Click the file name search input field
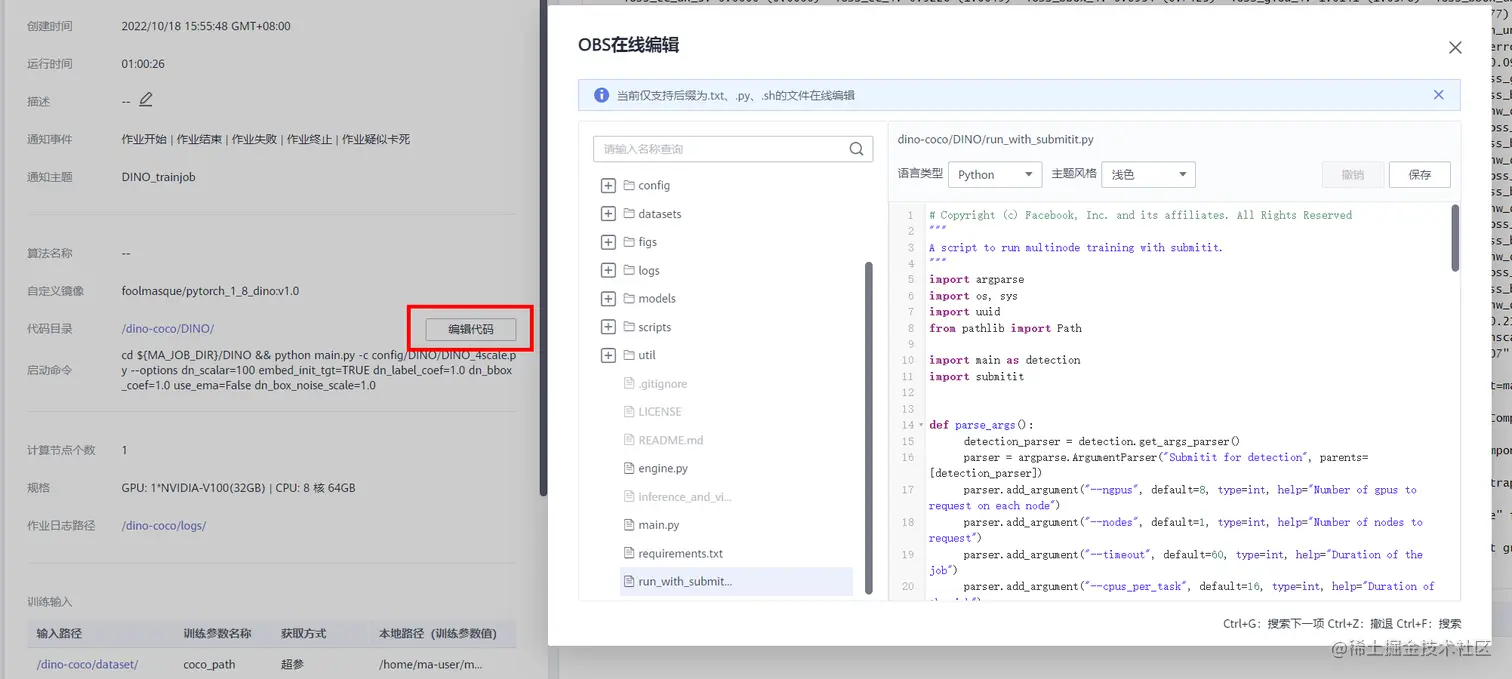This screenshot has height=679, width=1512. coord(733,149)
